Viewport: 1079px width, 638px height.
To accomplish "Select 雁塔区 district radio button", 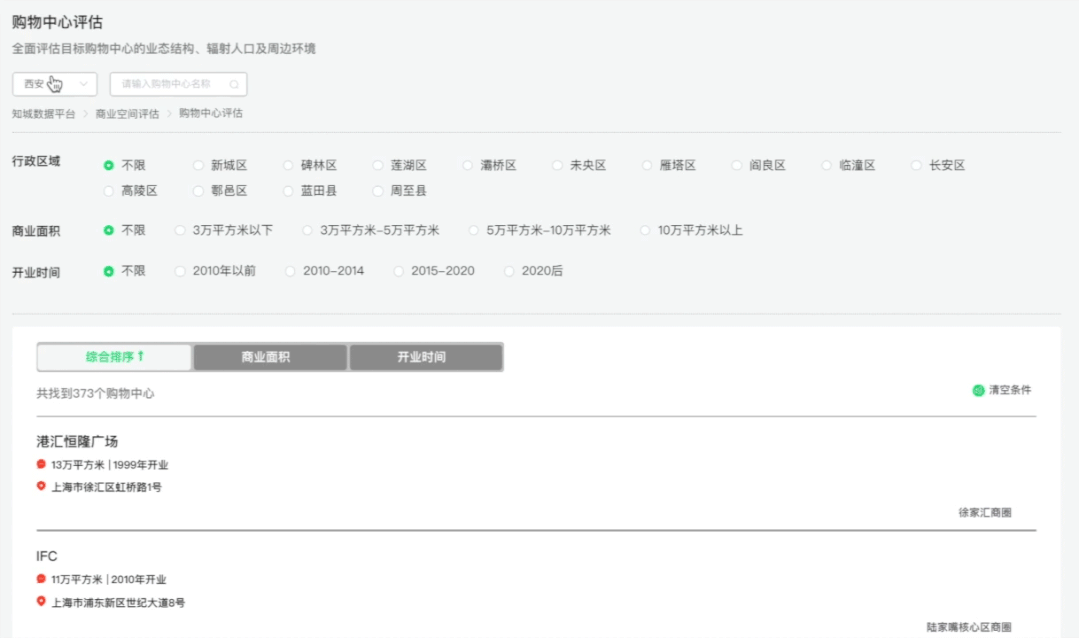I will (648, 166).
